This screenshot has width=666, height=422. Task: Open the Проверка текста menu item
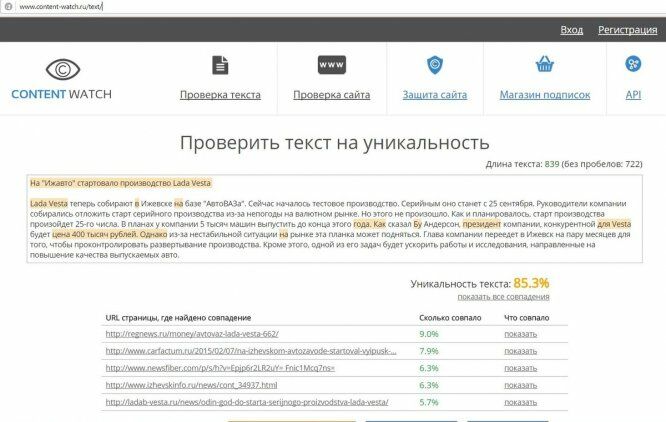click(220, 95)
